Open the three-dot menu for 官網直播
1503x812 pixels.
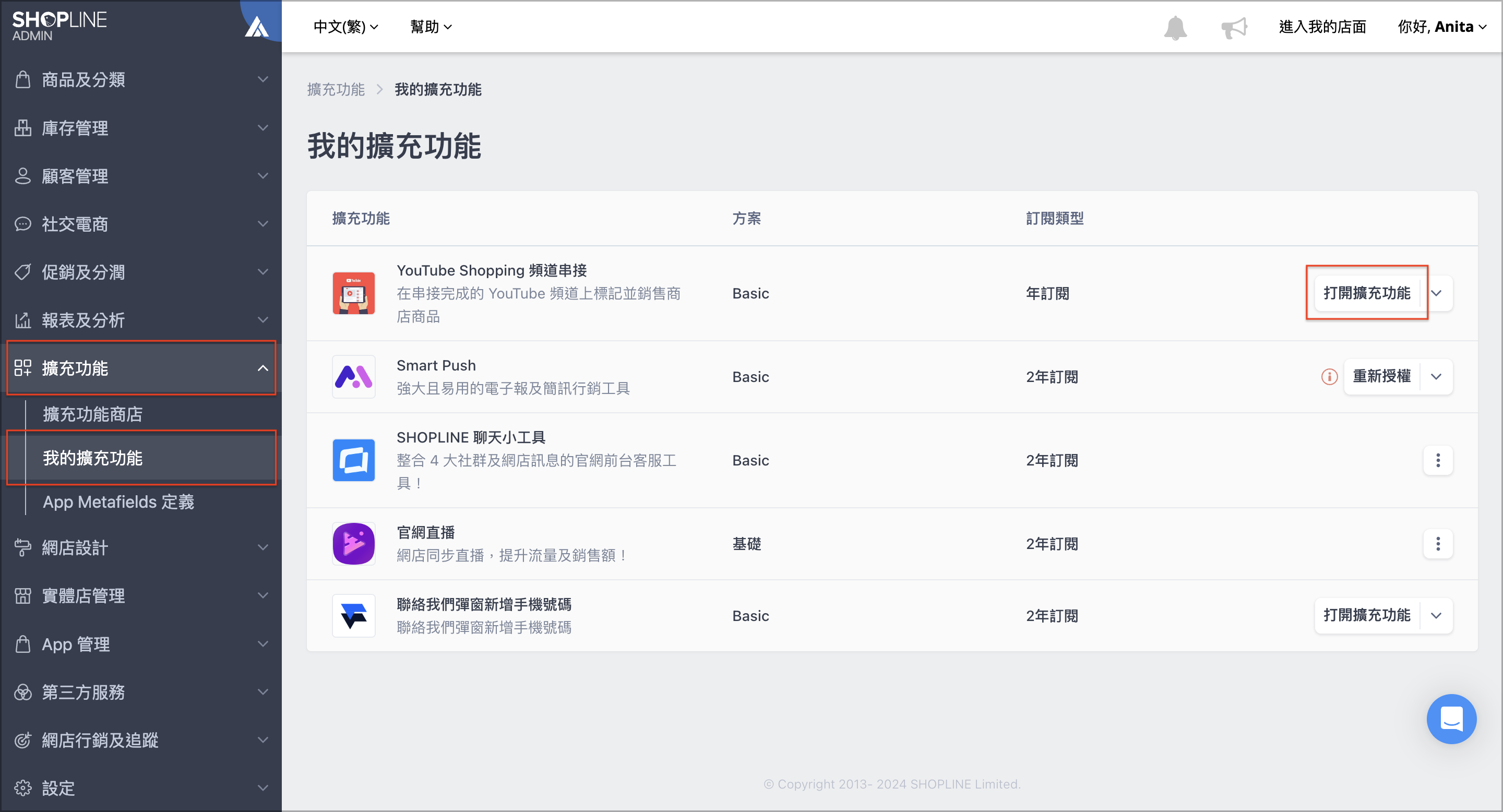pyautogui.click(x=1438, y=544)
